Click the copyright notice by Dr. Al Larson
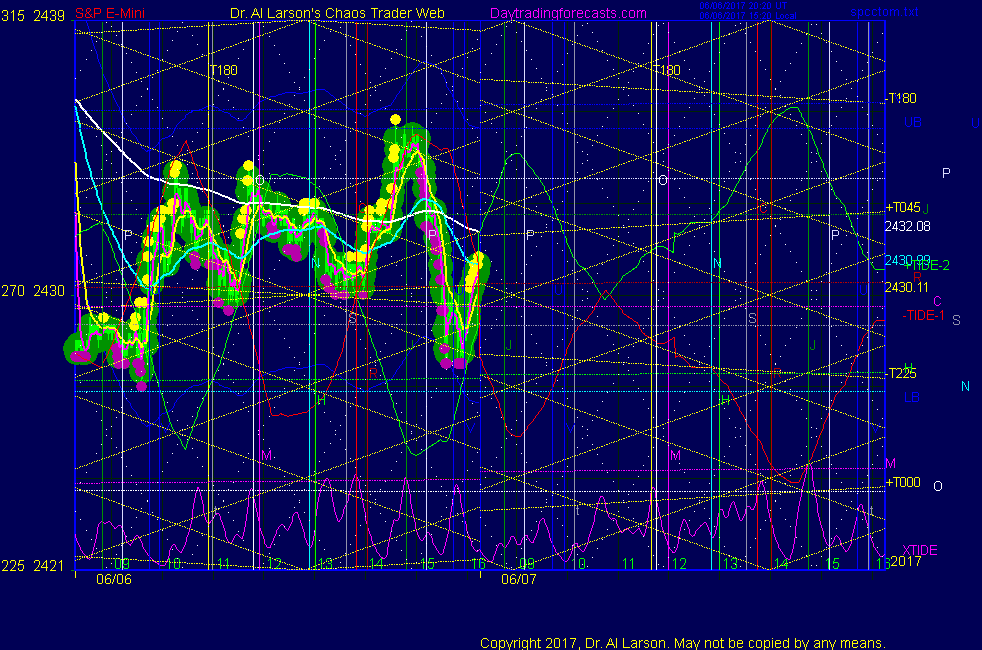 click(x=683, y=643)
